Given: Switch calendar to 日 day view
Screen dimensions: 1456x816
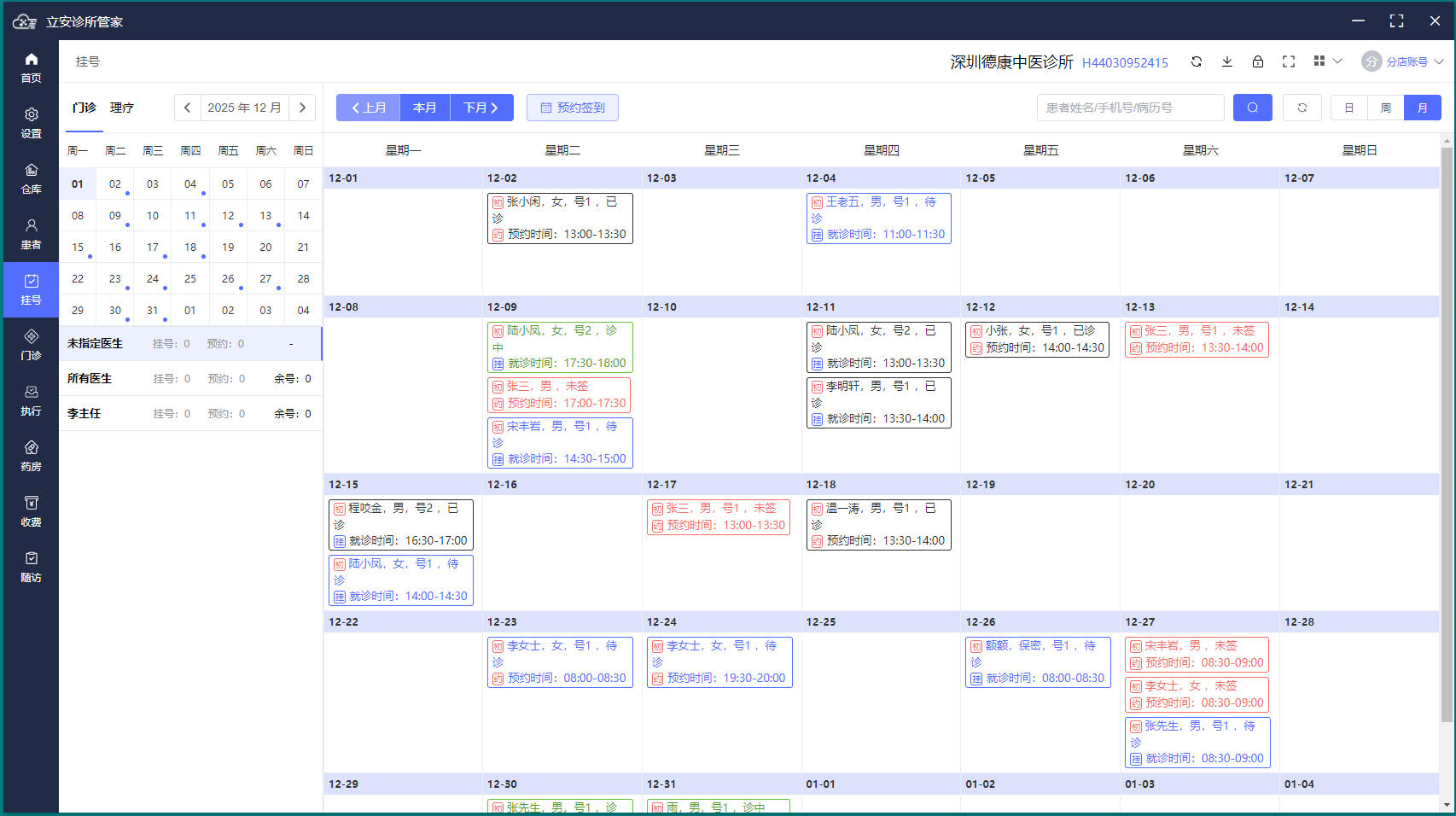Looking at the screenshot, I should pos(1349,108).
